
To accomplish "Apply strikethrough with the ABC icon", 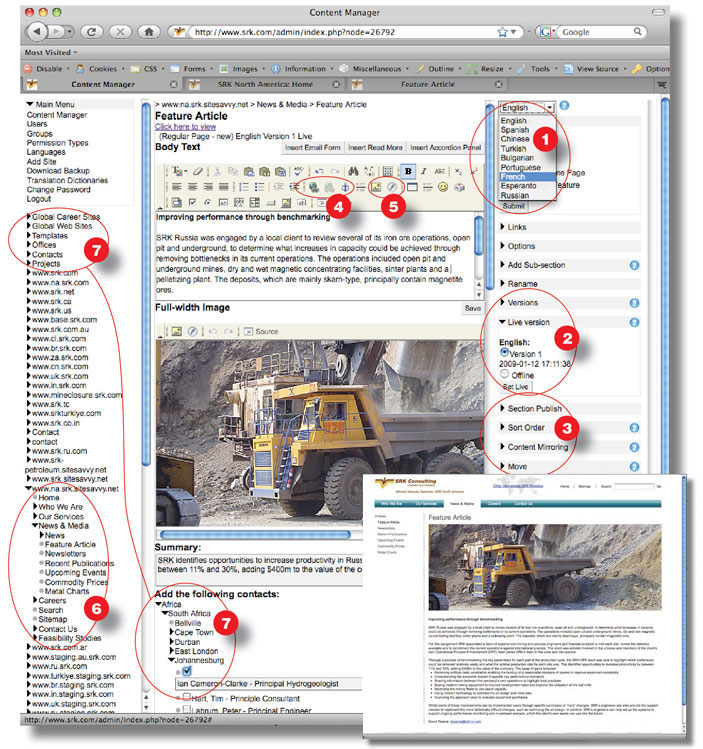I will pyautogui.click(x=439, y=171).
